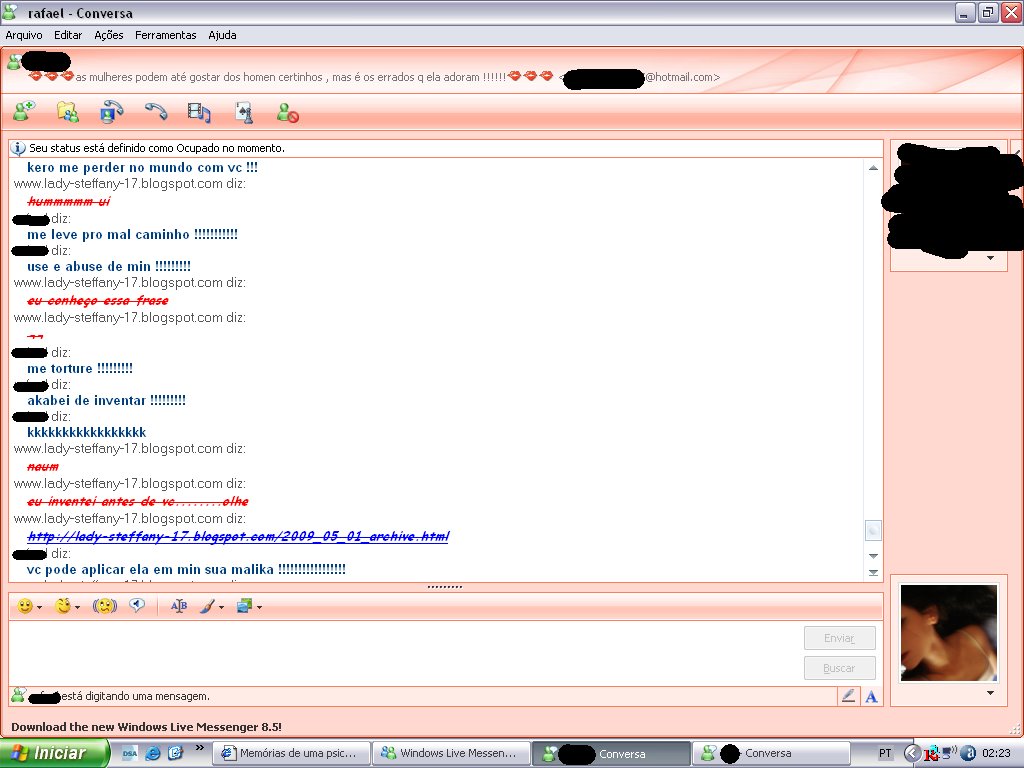1024x768 pixels.
Task: Send a nudge to the contact
Action: (x=104, y=606)
